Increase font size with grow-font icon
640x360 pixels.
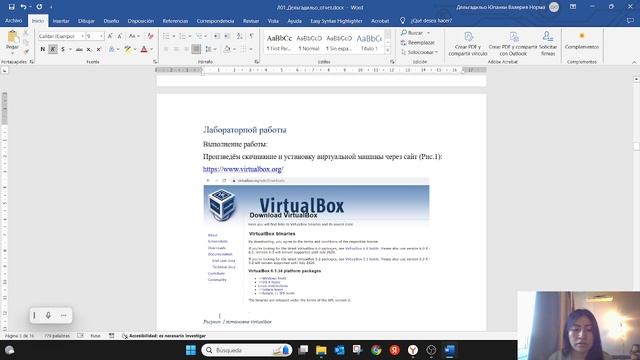(110, 36)
